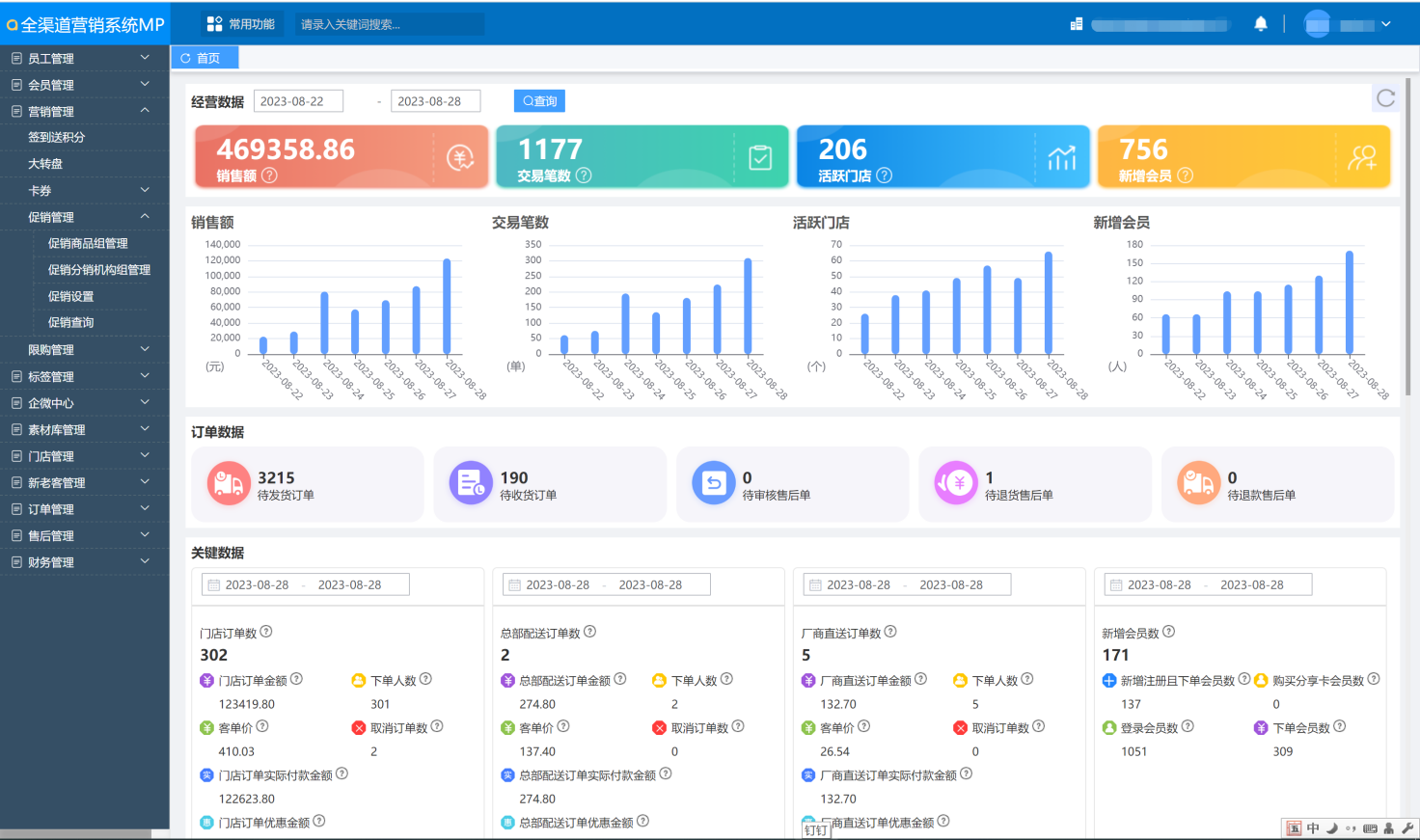Expand the 财务管理 sidebar section
This screenshot has height=840, width=1420.
coord(84,562)
